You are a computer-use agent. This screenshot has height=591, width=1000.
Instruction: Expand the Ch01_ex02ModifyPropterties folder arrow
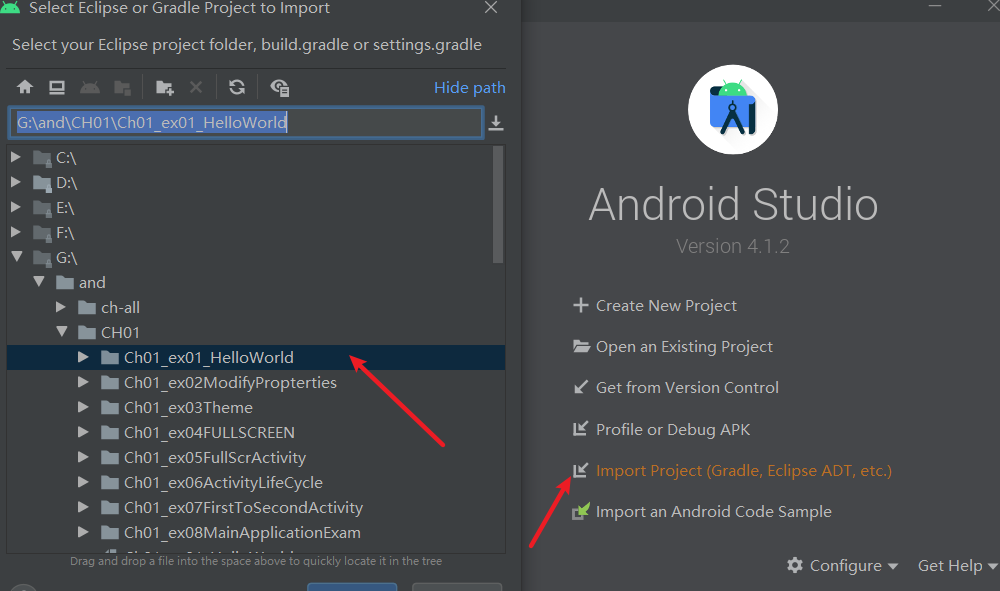(84, 382)
